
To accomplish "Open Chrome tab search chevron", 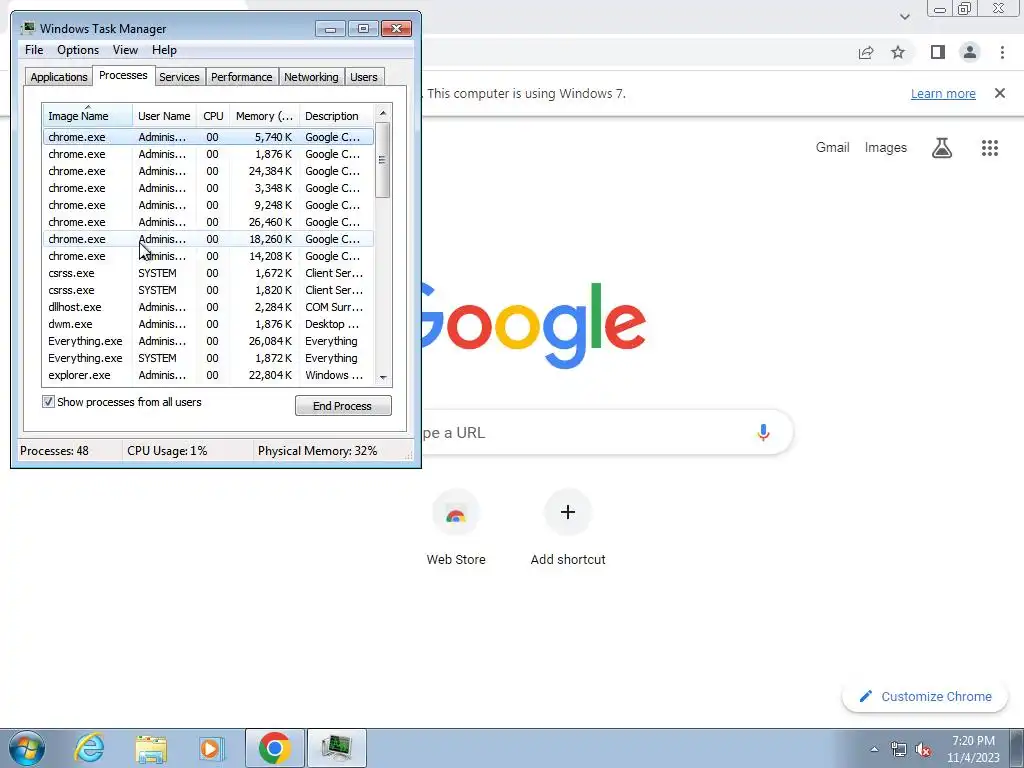I will [x=904, y=17].
